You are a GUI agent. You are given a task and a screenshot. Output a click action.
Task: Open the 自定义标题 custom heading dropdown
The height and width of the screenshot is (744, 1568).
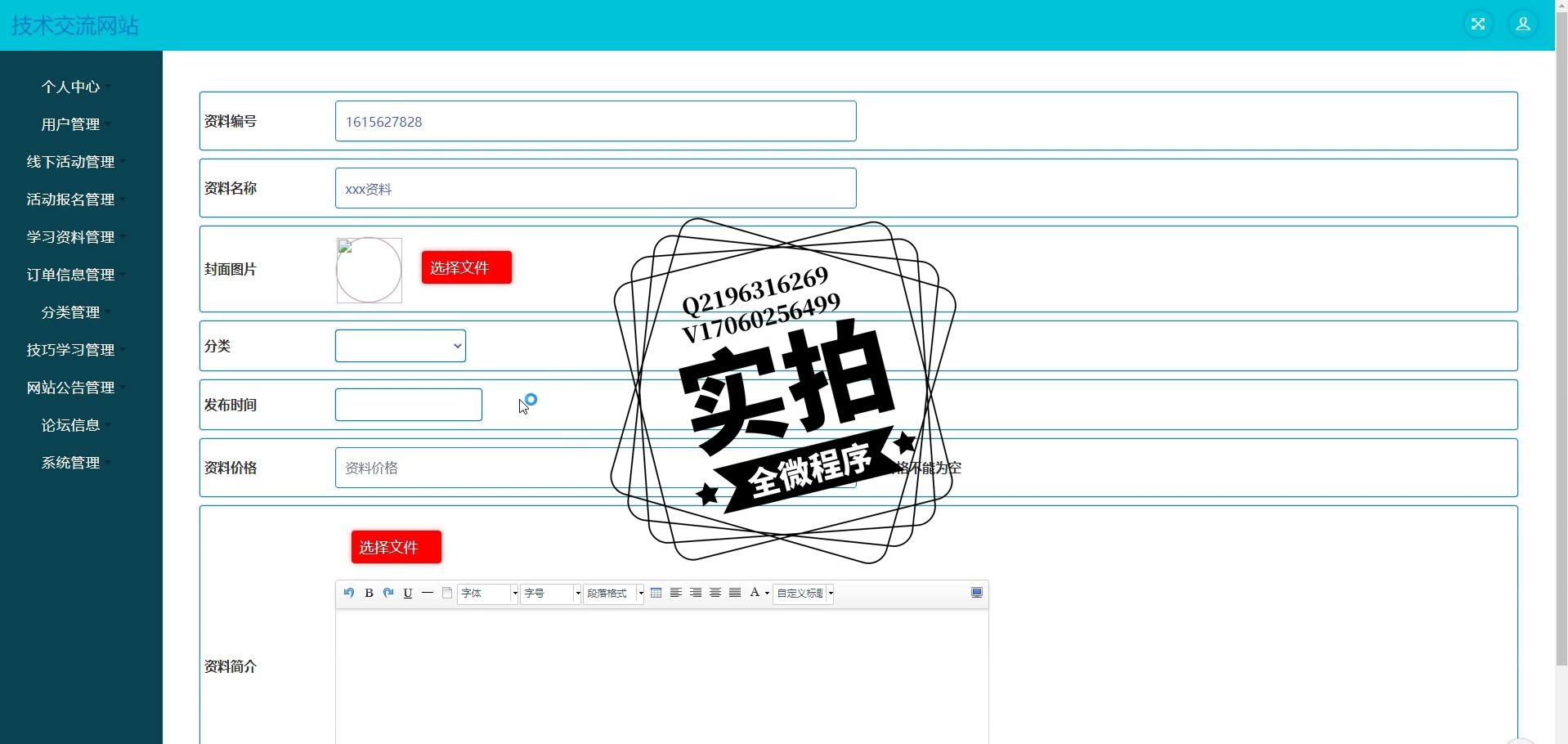(804, 594)
